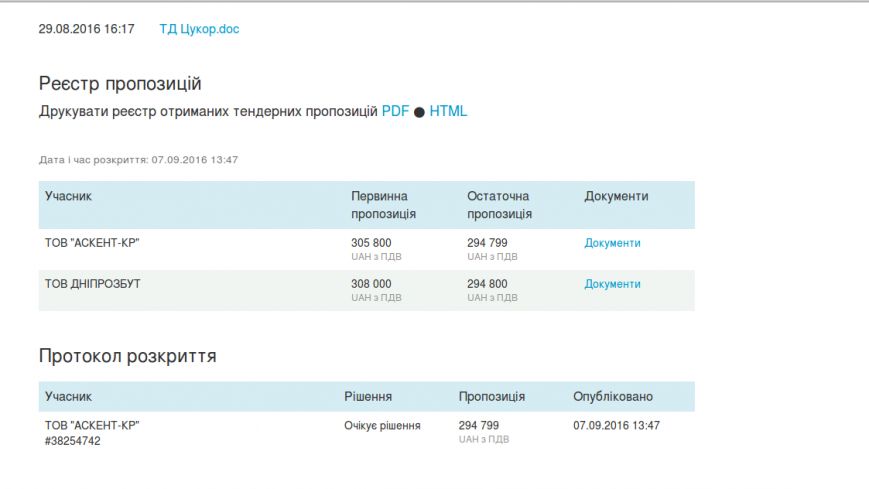The width and height of the screenshot is (869, 489).
Task: Select the initial bid 308 000
Action: tap(371, 284)
